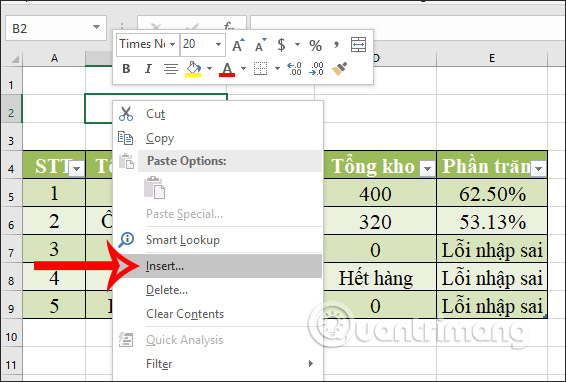
Task: Click Merge and Center icon
Action: 358,45
